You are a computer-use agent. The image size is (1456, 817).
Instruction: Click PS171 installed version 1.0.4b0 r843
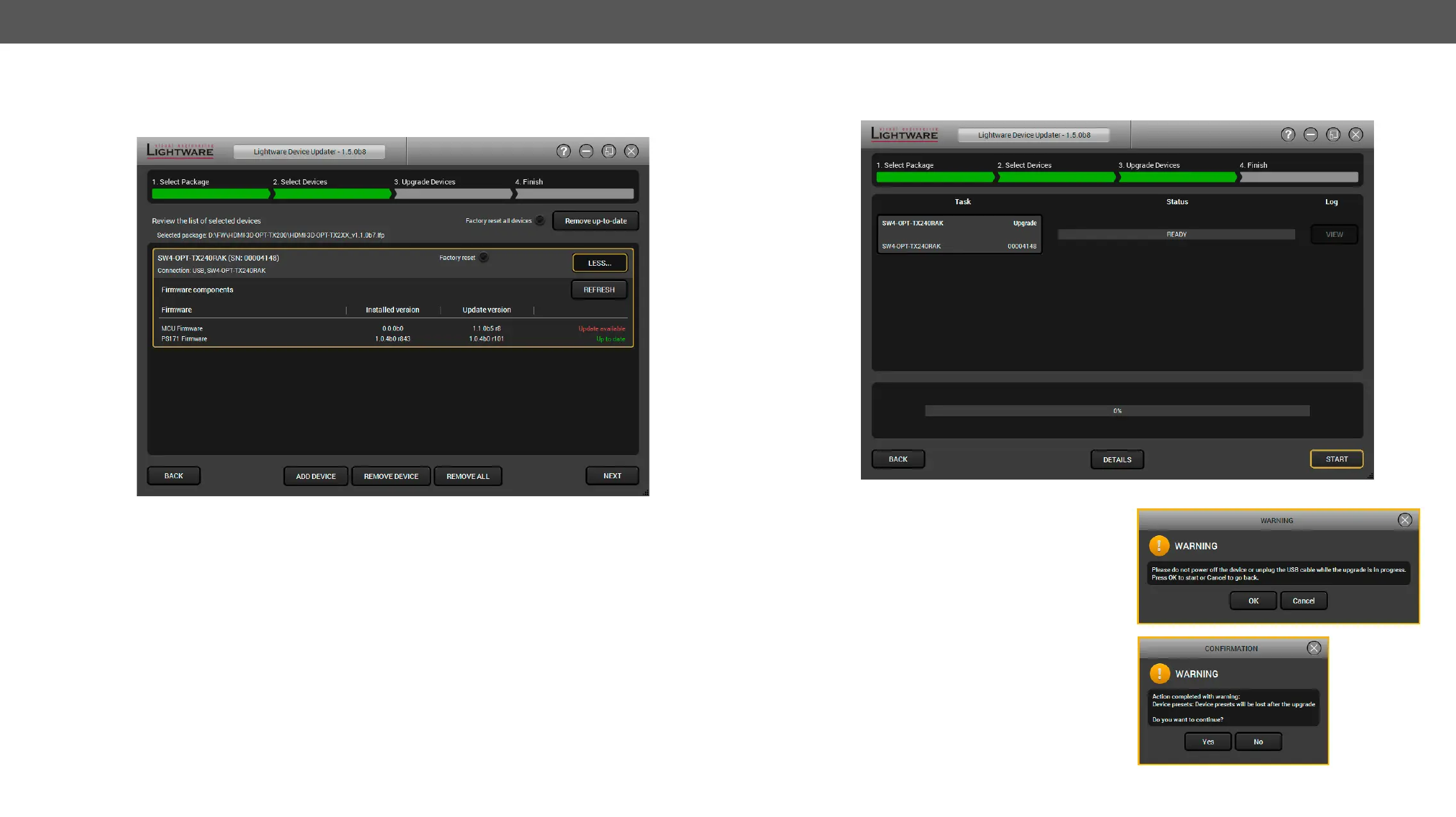tap(393, 339)
